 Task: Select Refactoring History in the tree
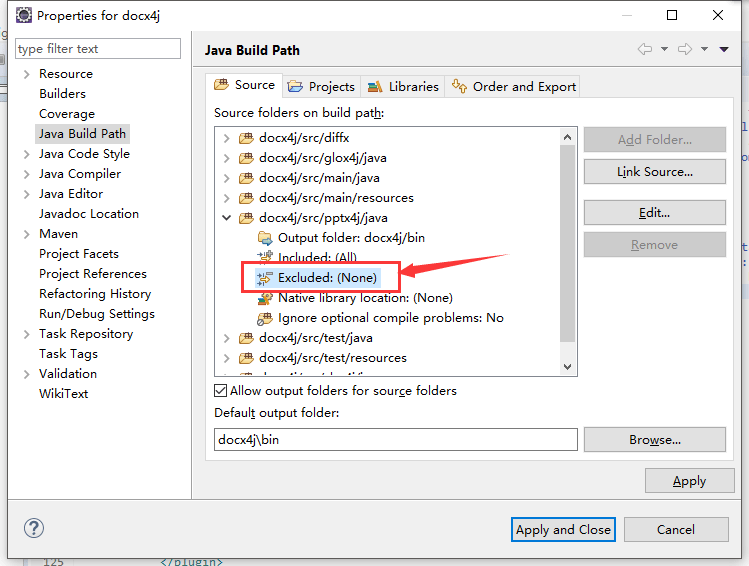[x=95, y=294]
